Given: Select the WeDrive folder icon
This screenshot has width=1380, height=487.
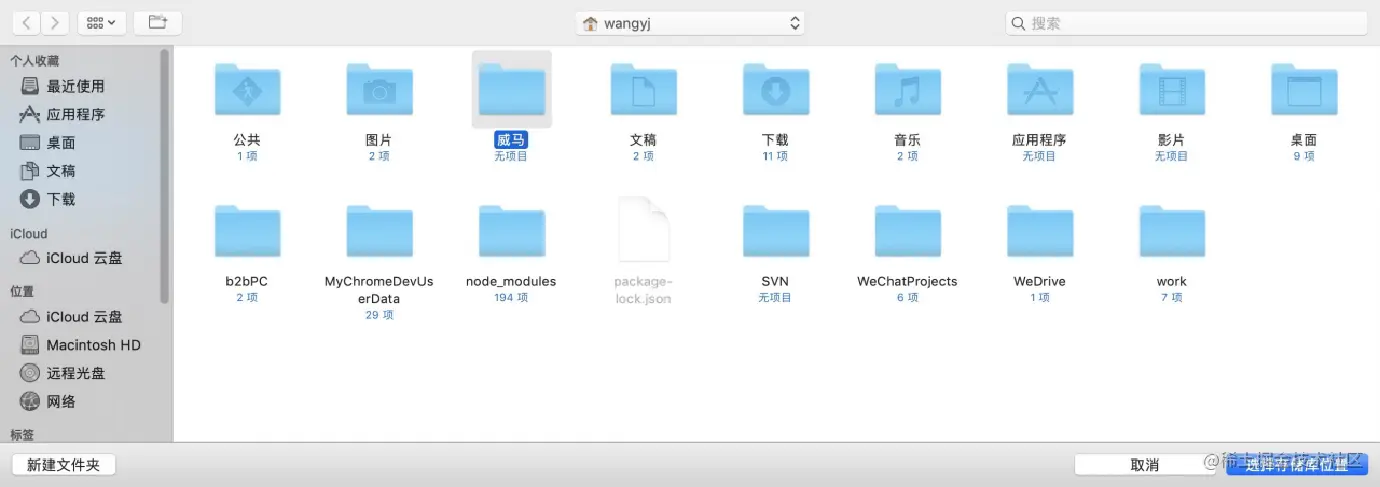Looking at the screenshot, I should pyautogui.click(x=1039, y=231).
